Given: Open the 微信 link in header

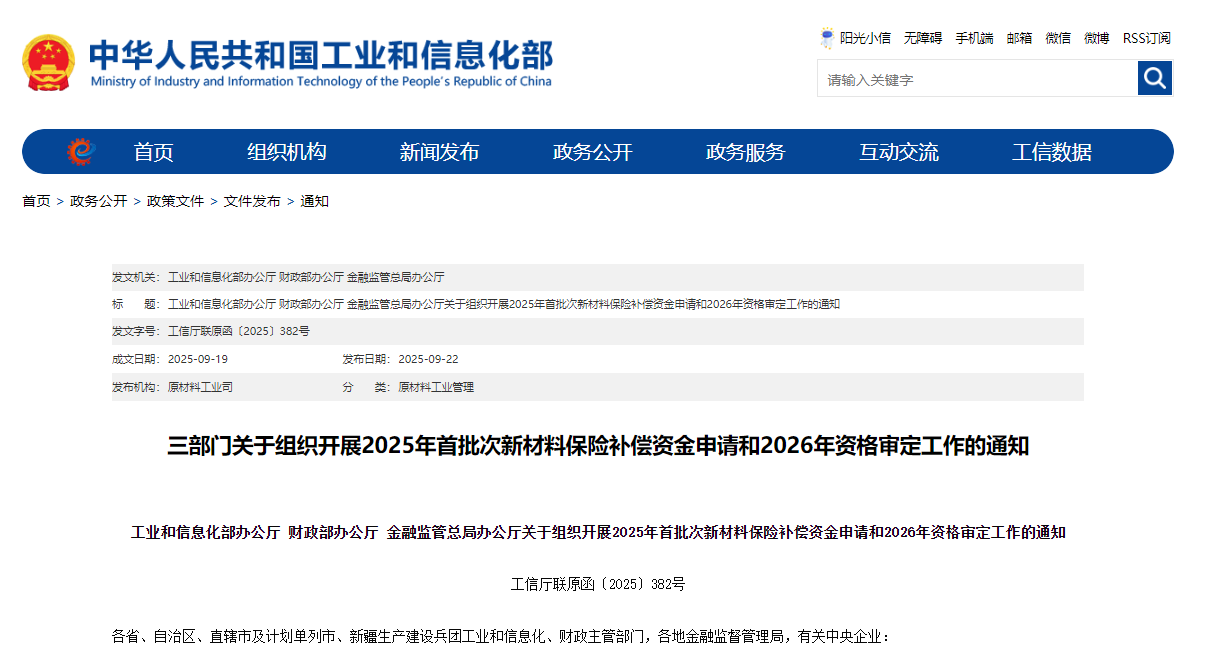Looking at the screenshot, I should 1058,38.
